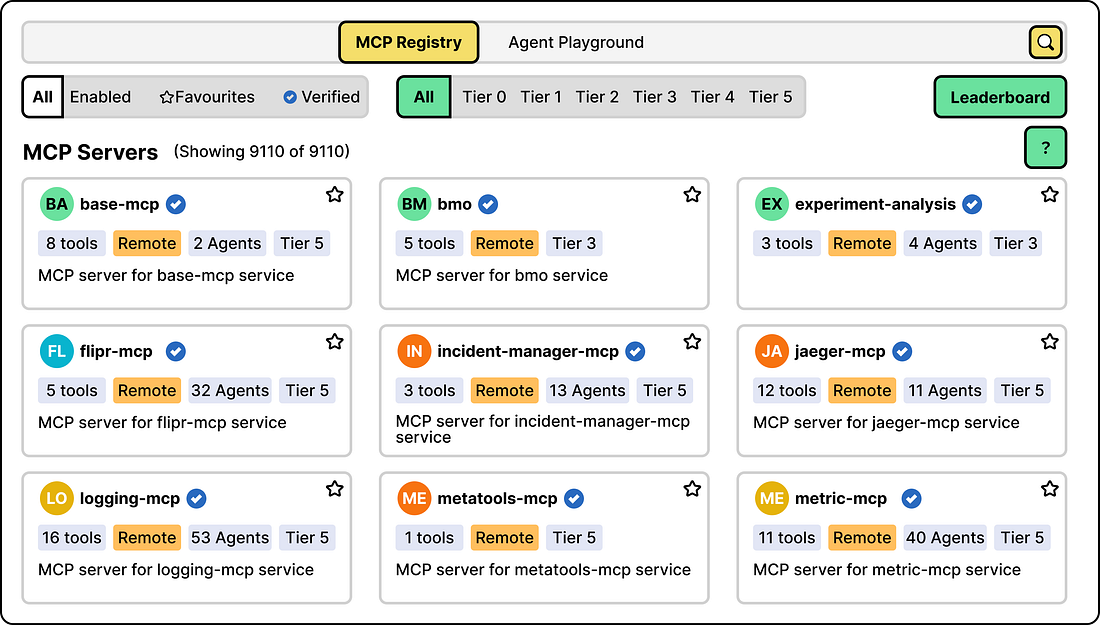
Task: Star the metatools-mcp server card
Action: 692,489
